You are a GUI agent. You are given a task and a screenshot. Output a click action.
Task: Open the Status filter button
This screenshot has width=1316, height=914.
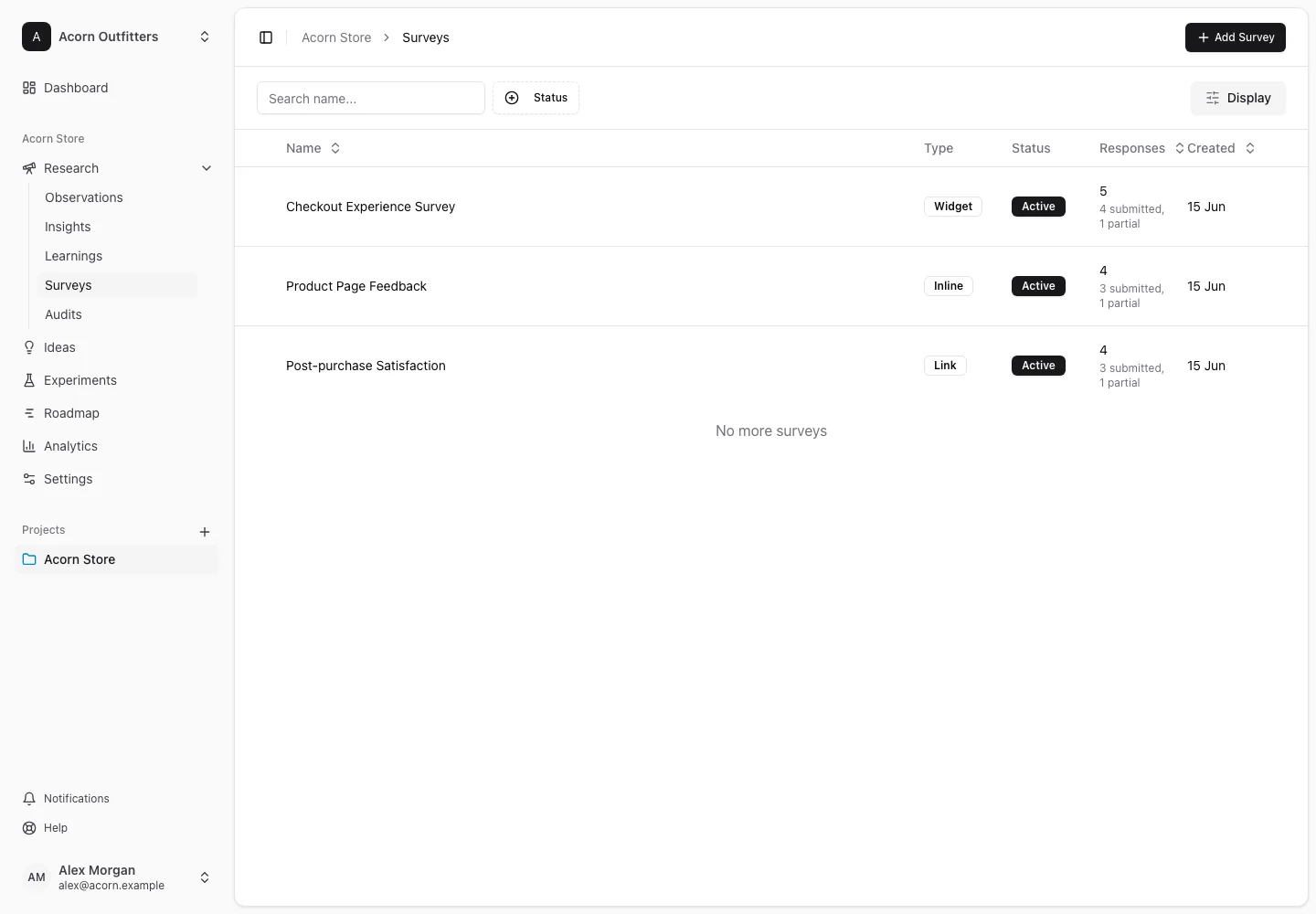(536, 98)
